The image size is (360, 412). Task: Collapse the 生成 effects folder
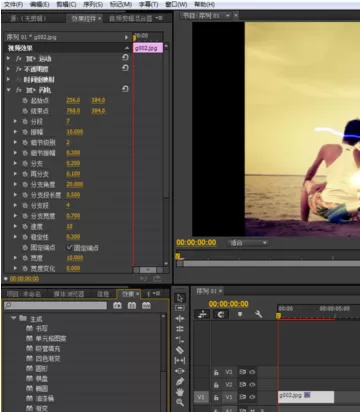point(14,318)
